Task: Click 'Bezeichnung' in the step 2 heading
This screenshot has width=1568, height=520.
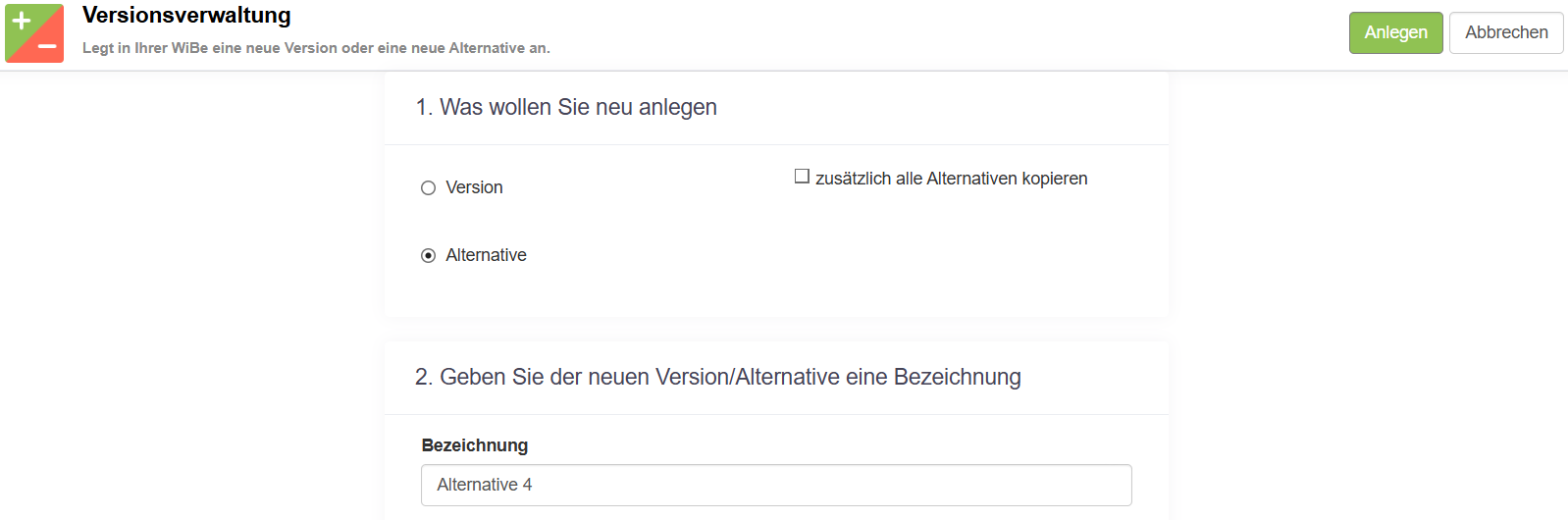Action: [957, 377]
